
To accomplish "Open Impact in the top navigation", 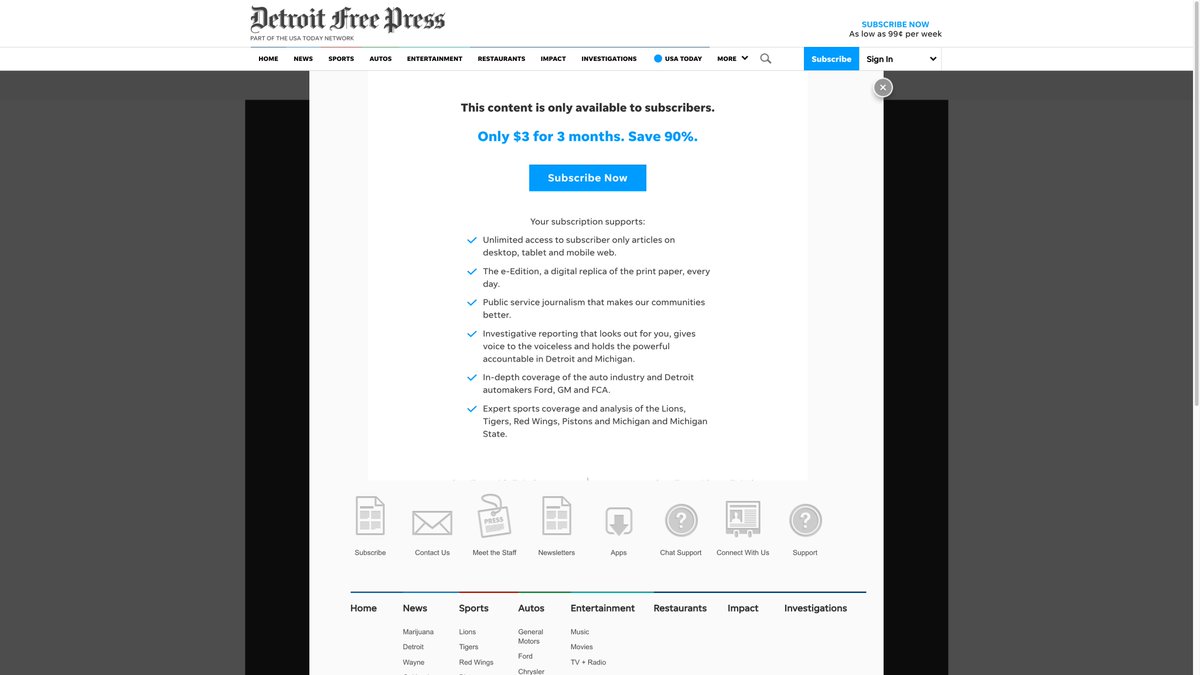I will pyautogui.click(x=553, y=59).
